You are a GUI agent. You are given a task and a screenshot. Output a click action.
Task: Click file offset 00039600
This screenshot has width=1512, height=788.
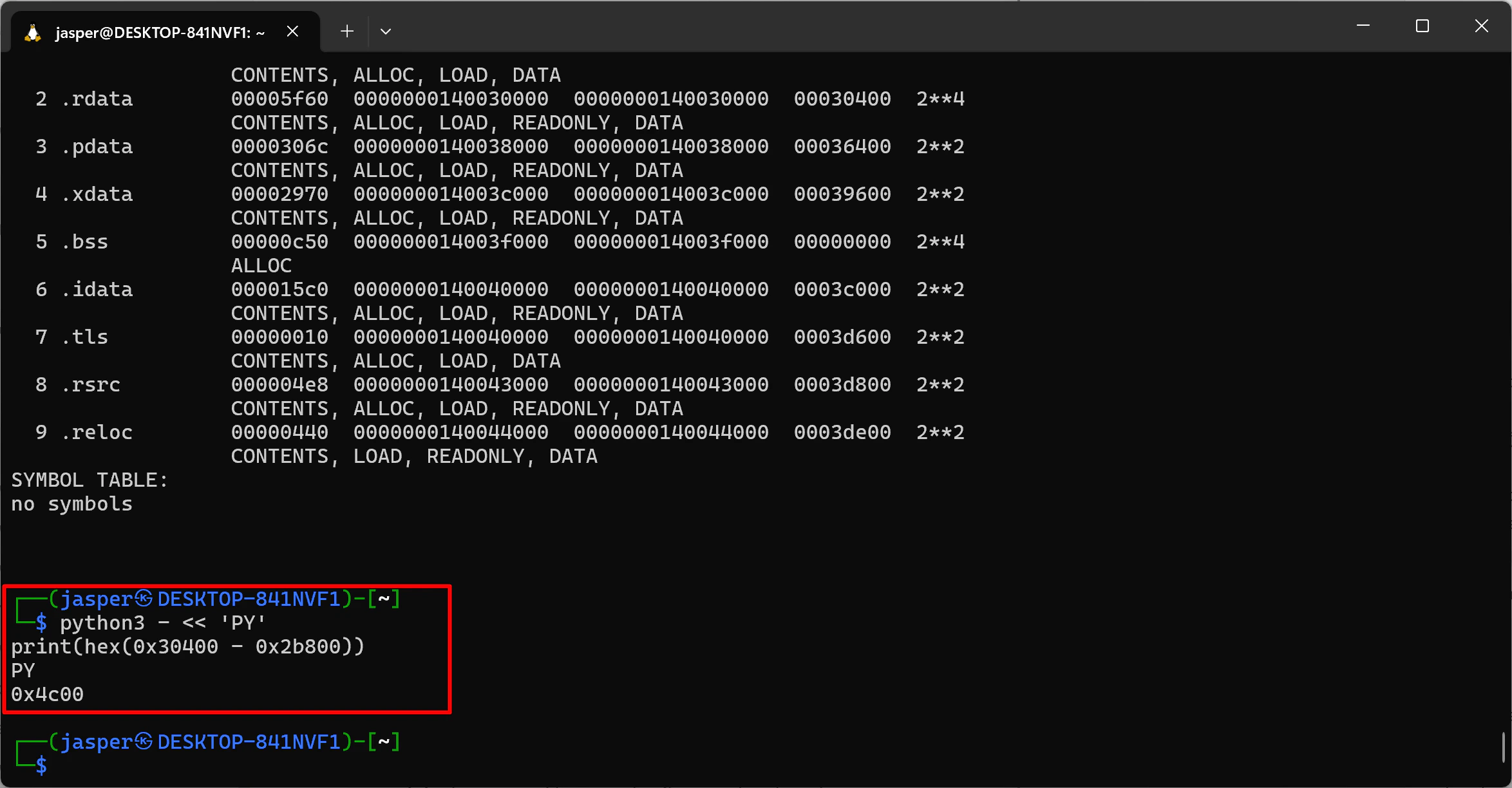click(843, 194)
